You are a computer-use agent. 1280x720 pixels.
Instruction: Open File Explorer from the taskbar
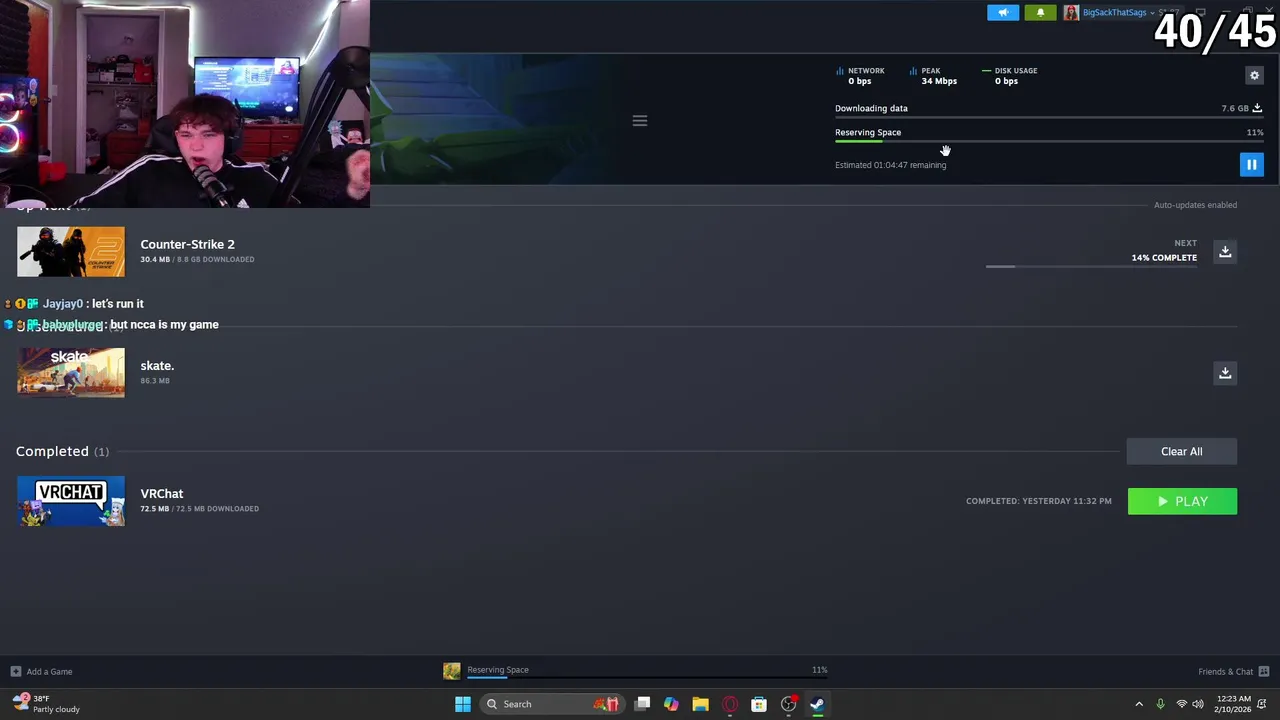click(x=700, y=704)
